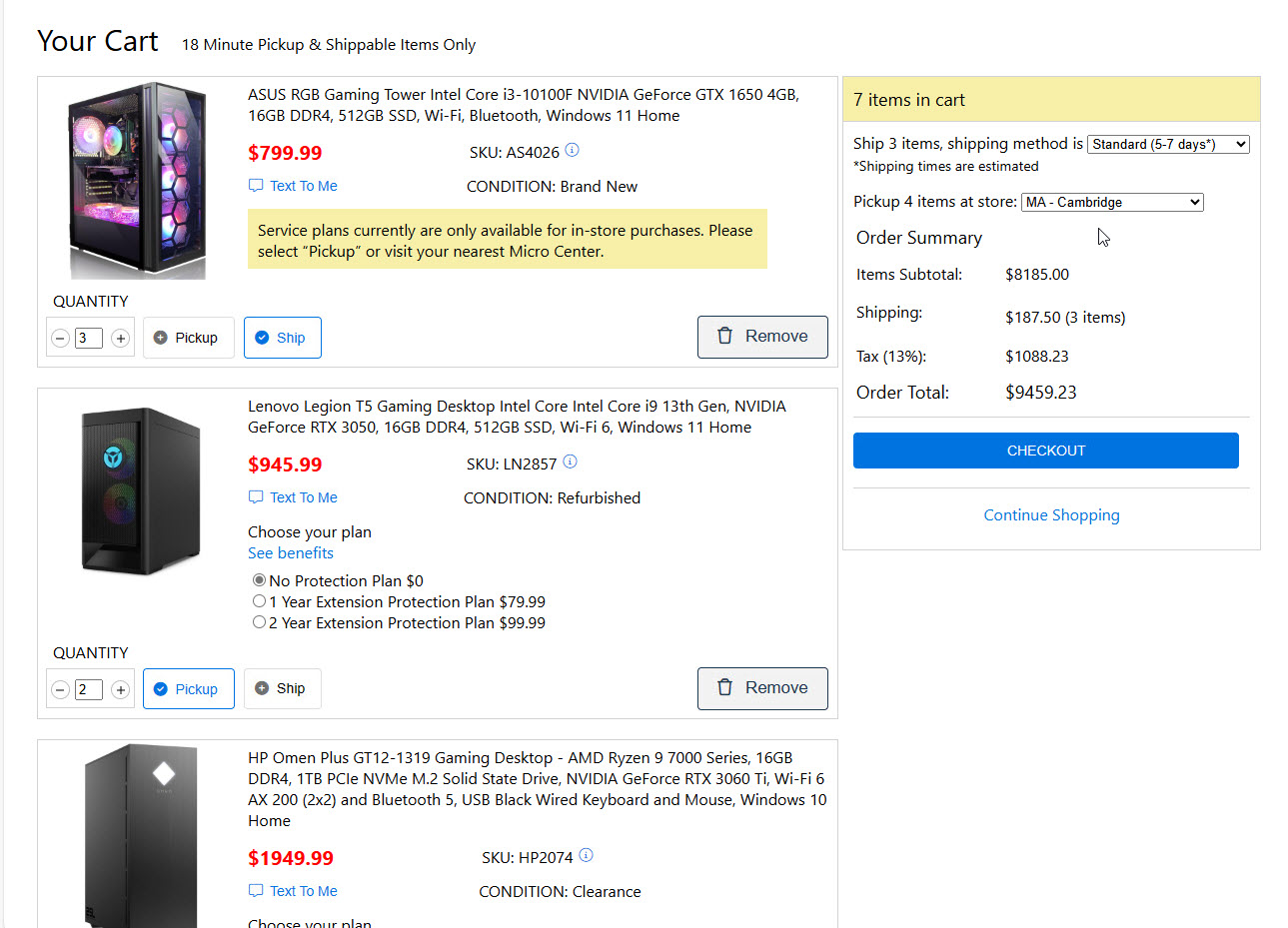Increase quantity of the Lenovo Legion T5
Screen dimensions: 1288x928
[121, 690]
